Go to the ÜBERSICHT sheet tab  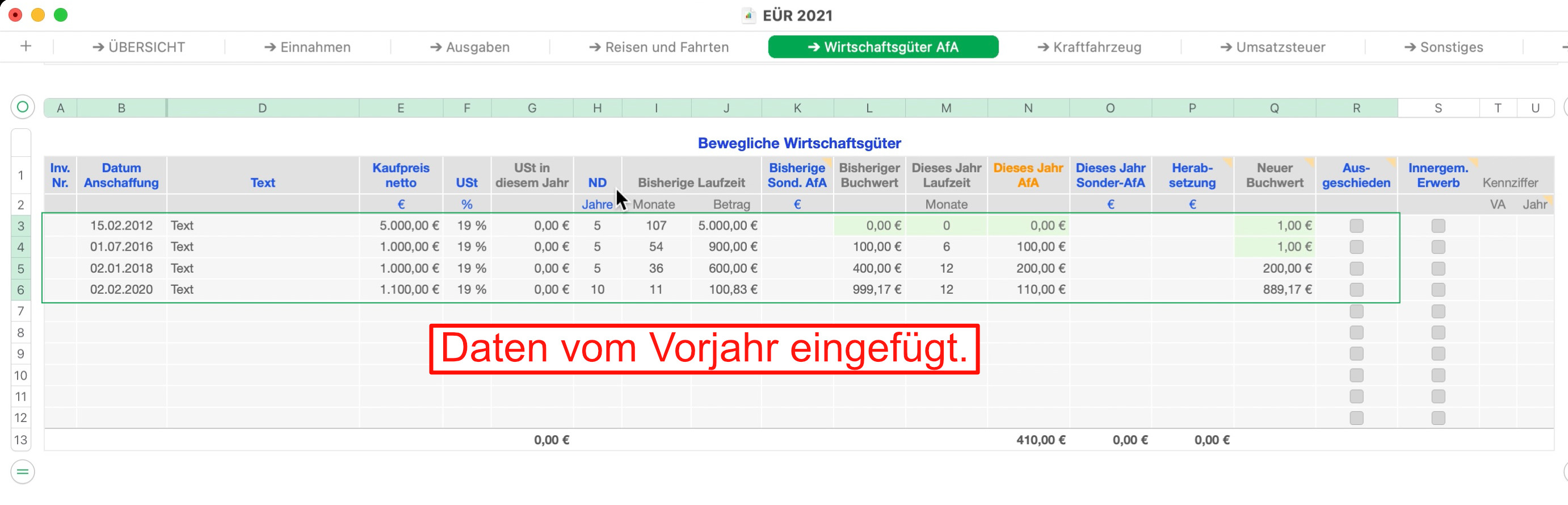coord(139,47)
